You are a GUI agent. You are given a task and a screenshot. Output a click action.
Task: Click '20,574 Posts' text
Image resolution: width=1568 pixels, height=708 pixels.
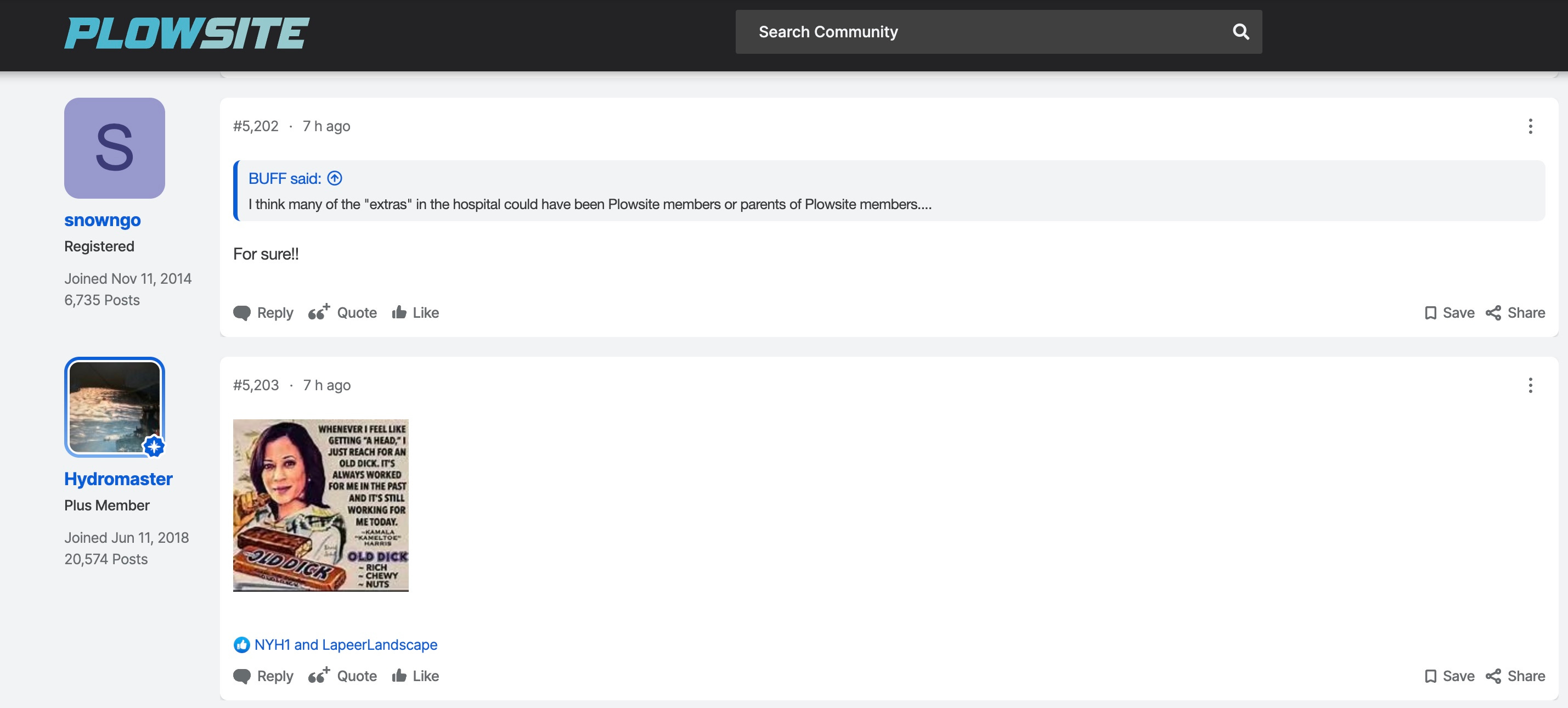click(106, 559)
